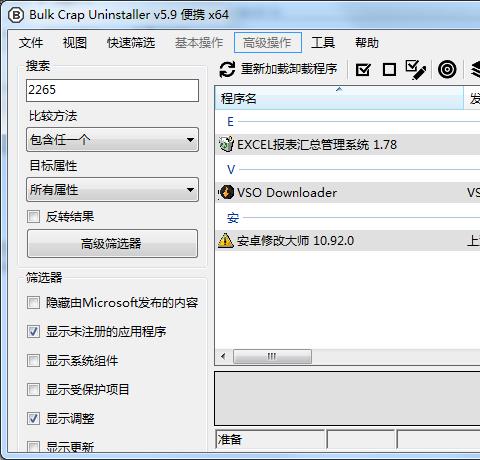This screenshot has width=480, height=460.
Task: Open the 文件 menu
Action: (x=31, y=43)
